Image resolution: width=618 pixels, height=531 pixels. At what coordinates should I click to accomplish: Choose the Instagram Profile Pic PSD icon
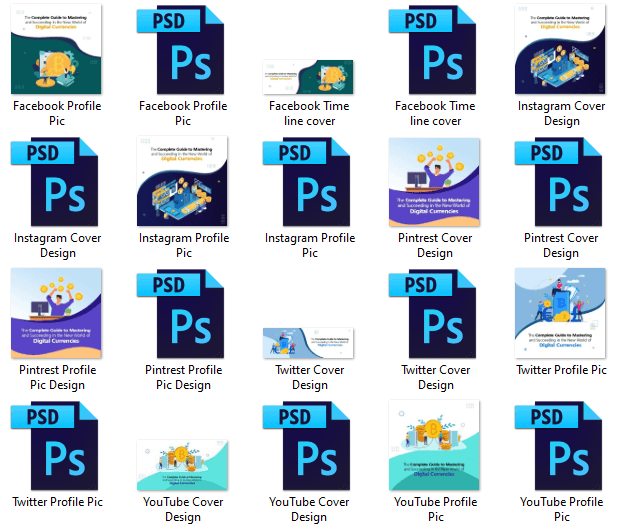point(306,181)
